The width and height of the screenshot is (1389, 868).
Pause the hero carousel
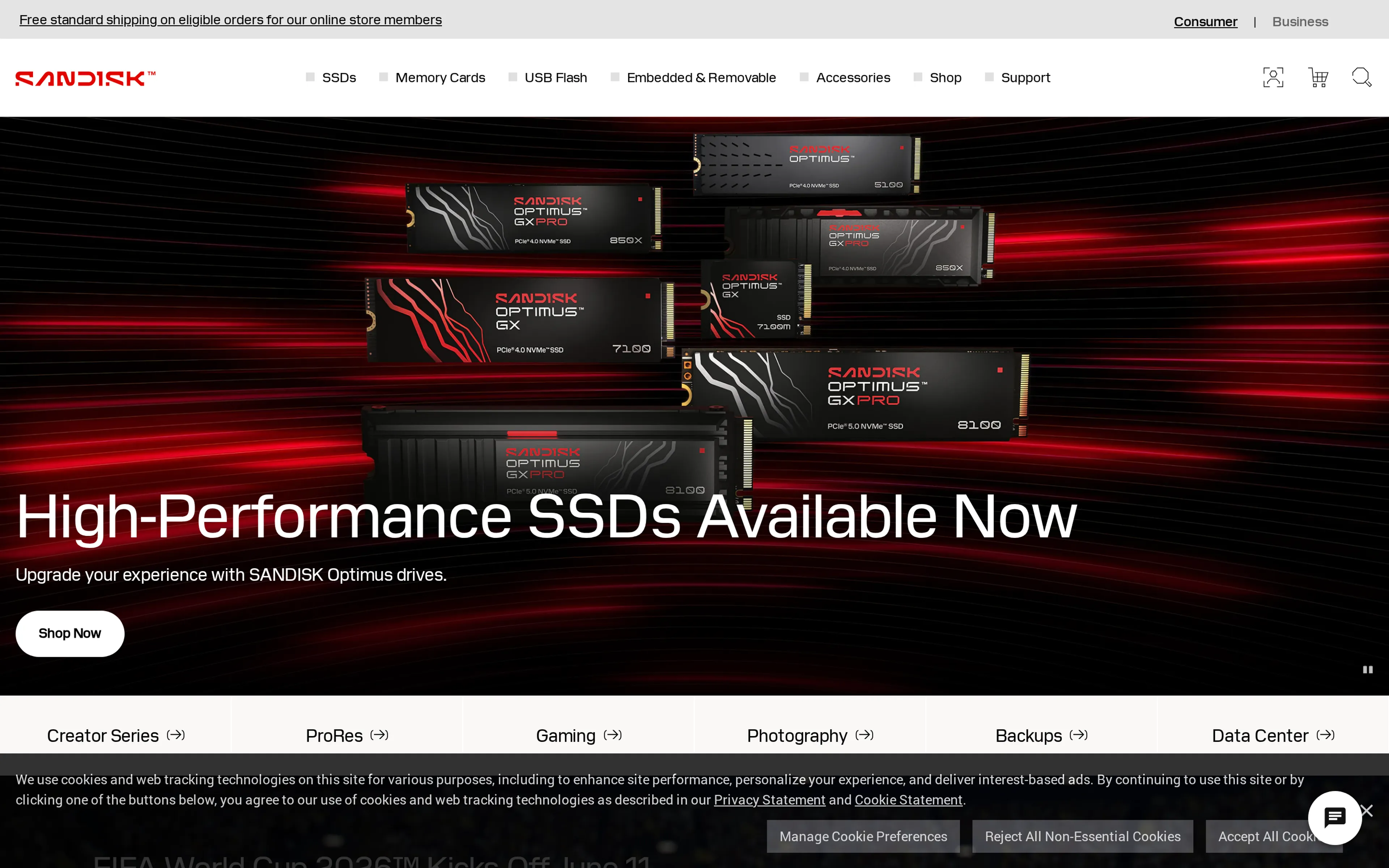pos(1368,669)
